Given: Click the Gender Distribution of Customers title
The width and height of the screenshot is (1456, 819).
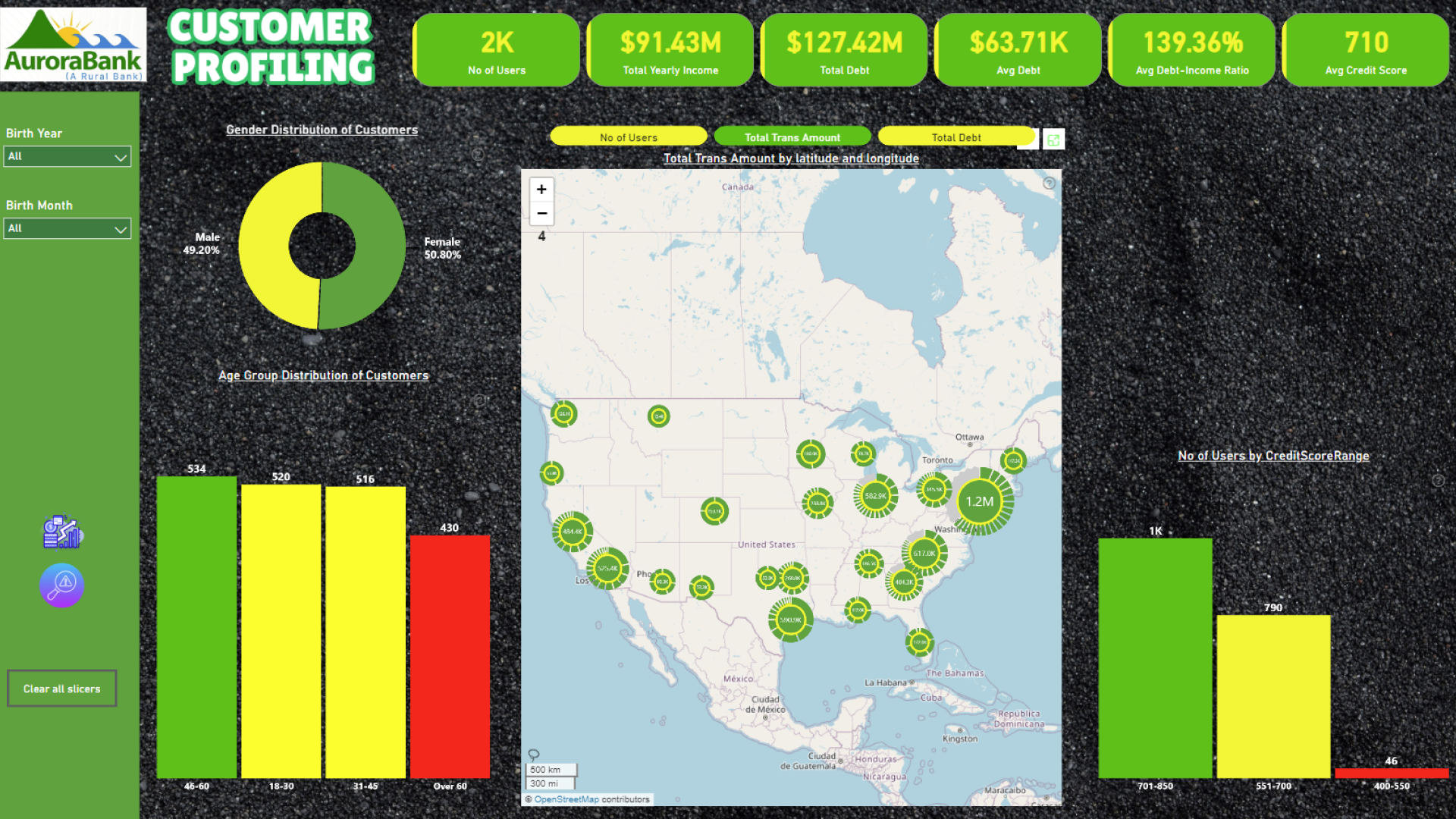Looking at the screenshot, I should 322,130.
